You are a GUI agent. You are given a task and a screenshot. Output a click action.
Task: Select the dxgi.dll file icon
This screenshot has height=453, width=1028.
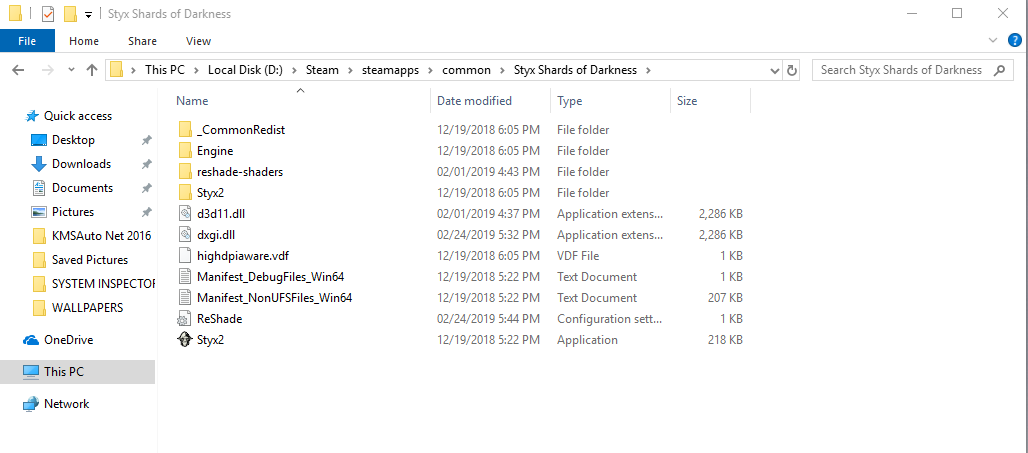[185, 235]
